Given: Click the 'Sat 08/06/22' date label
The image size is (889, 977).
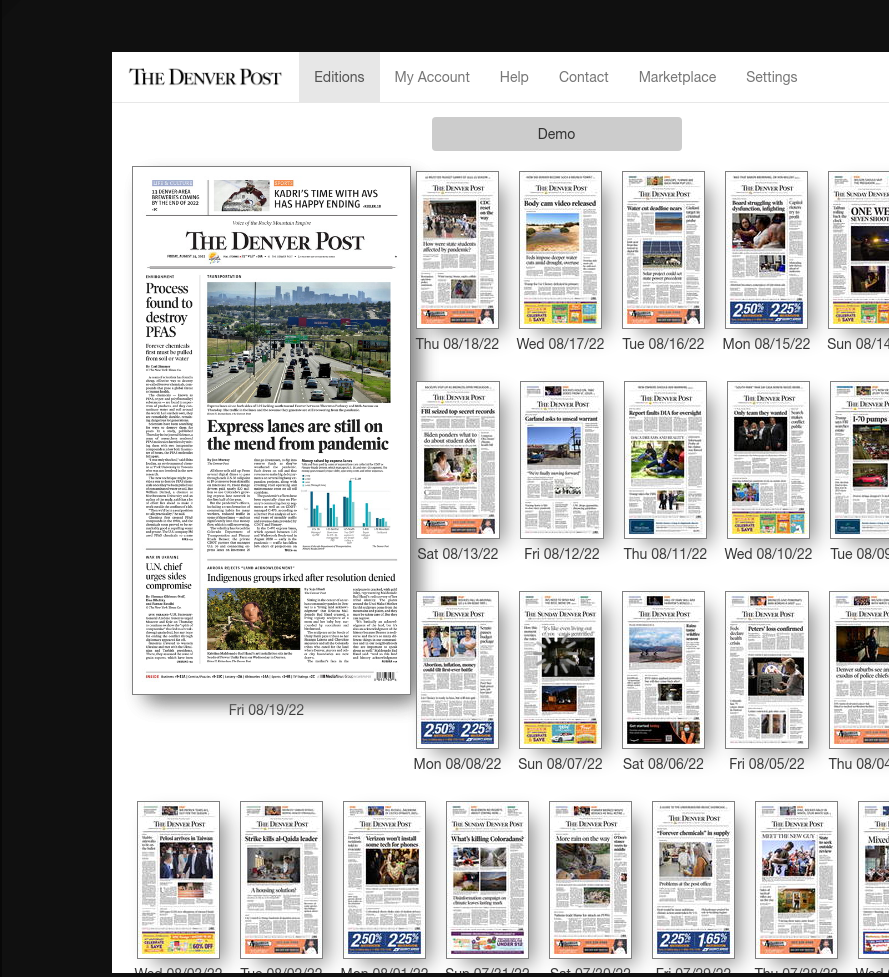Looking at the screenshot, I should click(663, 764).
